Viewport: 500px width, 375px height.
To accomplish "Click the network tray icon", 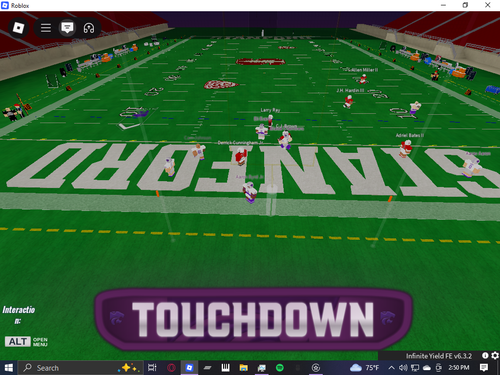I will [x=415, y=368].
